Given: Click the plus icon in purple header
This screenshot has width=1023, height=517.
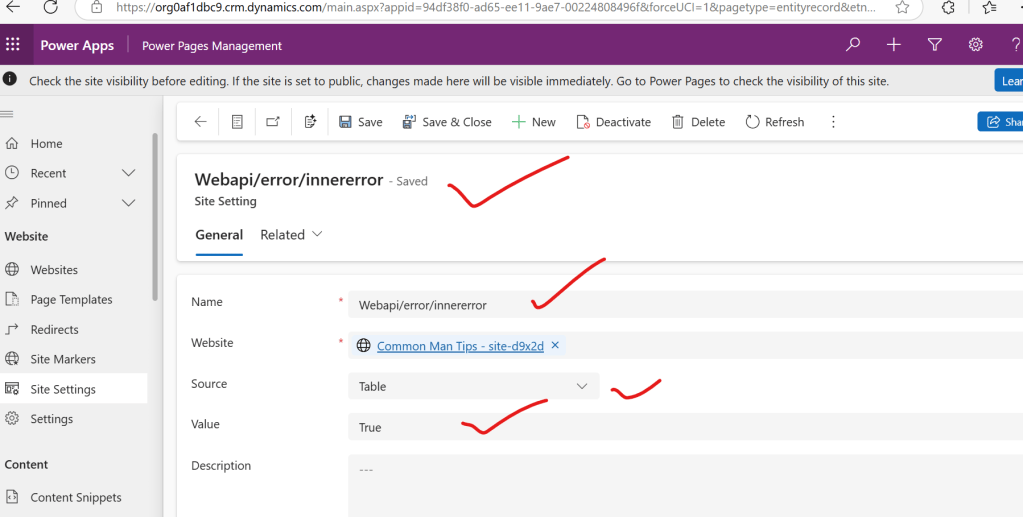Looking at the screenshot, I should pyautogui.click(x=893, y=45).
